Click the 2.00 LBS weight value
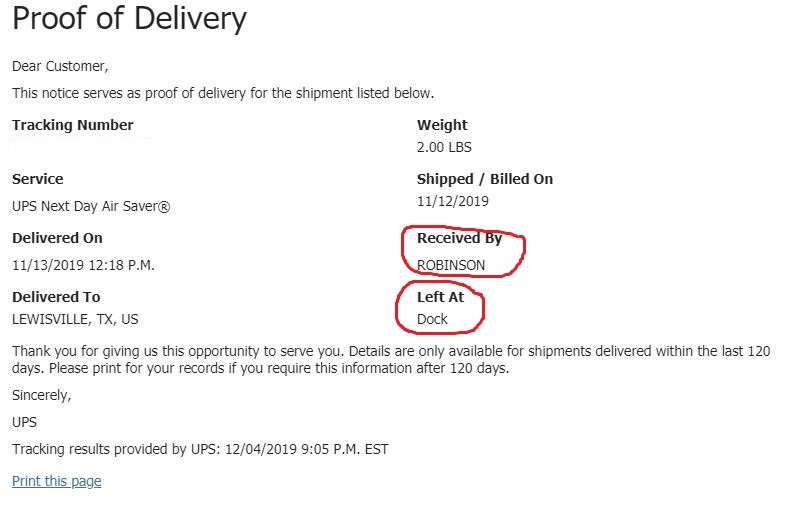 coord(444,147)
